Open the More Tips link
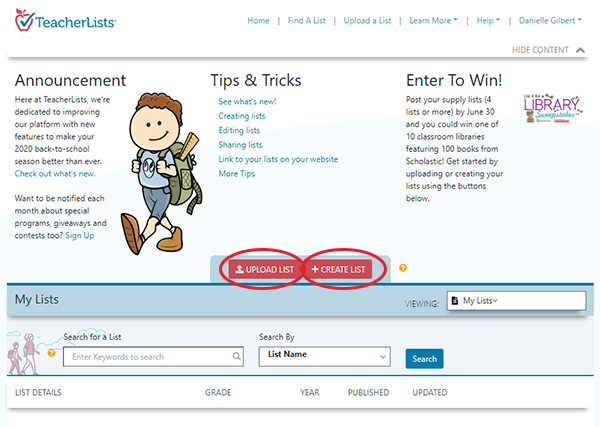The height and width of the screenshot is (427, 600). coord(236,174)
